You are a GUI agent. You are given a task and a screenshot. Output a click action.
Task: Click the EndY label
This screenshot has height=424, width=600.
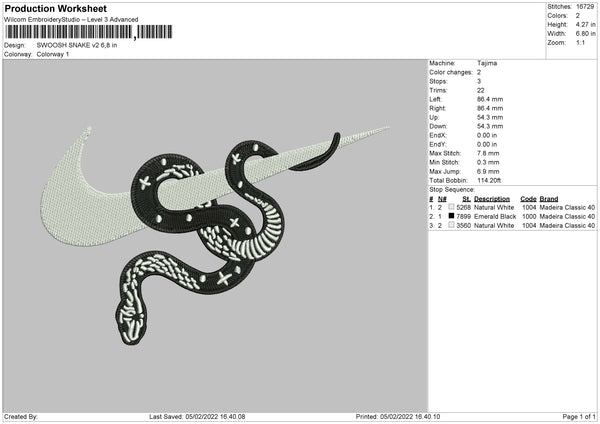click(438, 144)
